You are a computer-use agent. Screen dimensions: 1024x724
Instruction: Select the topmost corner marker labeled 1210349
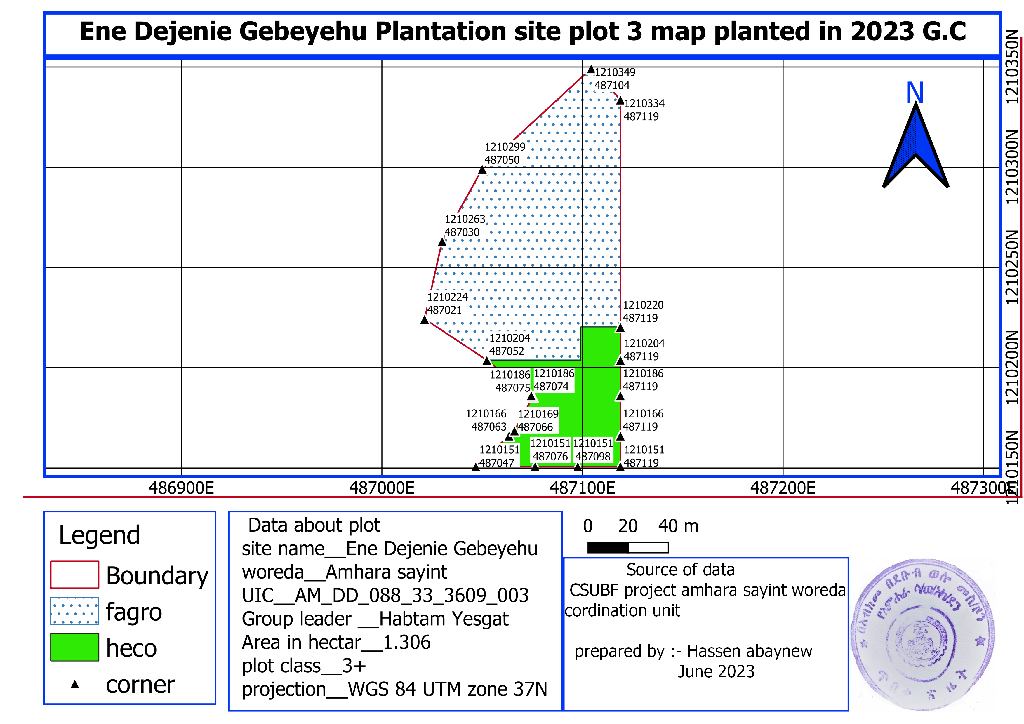coord(591,69)
